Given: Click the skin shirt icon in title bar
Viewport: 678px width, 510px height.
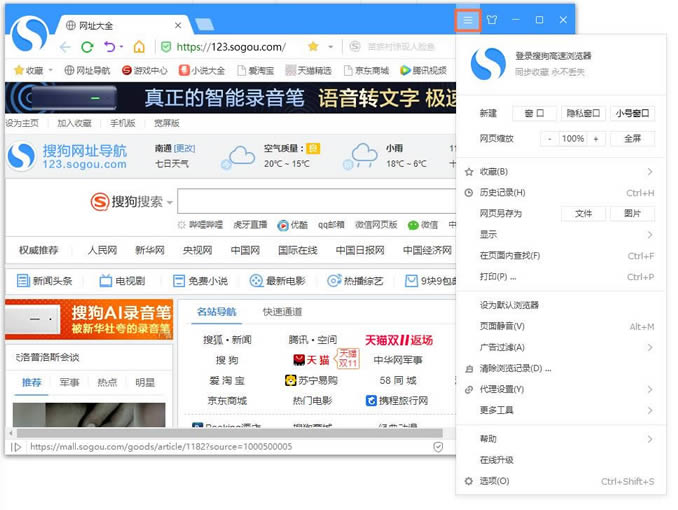Looking at the screenshot, I should (492, 20).
